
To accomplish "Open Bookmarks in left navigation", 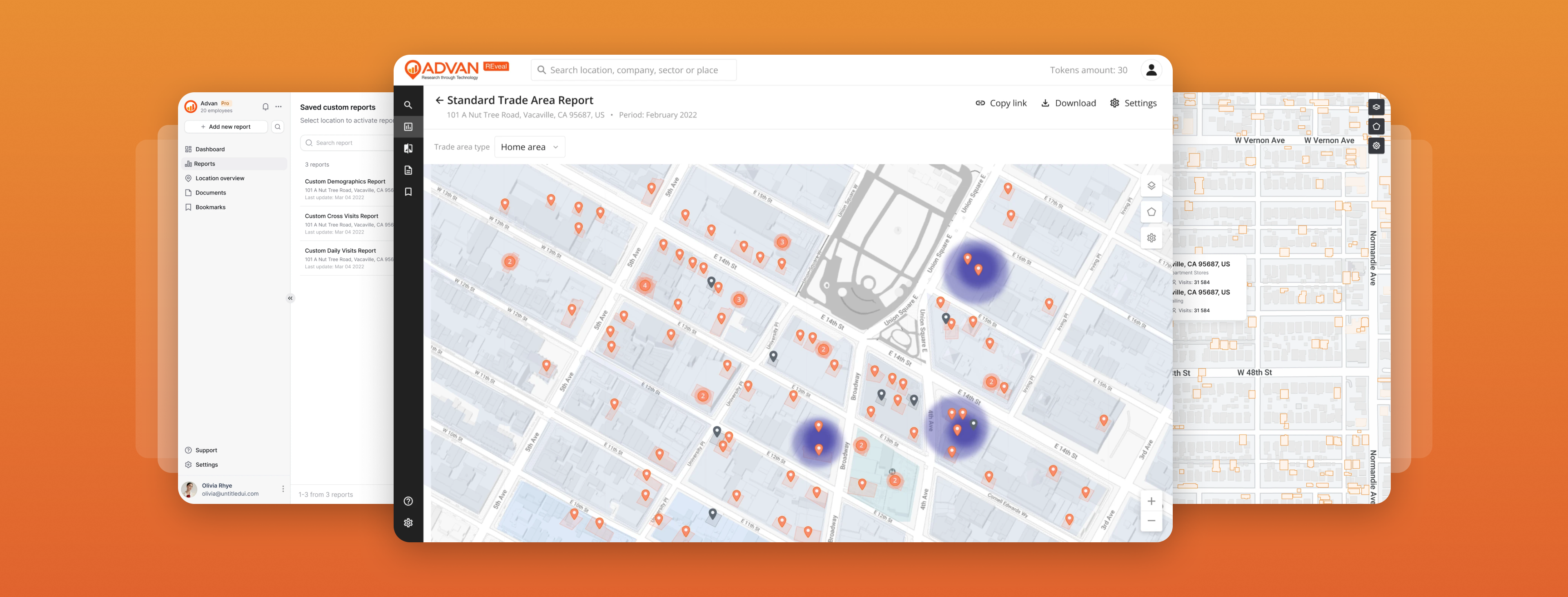I will pos(234,207).
